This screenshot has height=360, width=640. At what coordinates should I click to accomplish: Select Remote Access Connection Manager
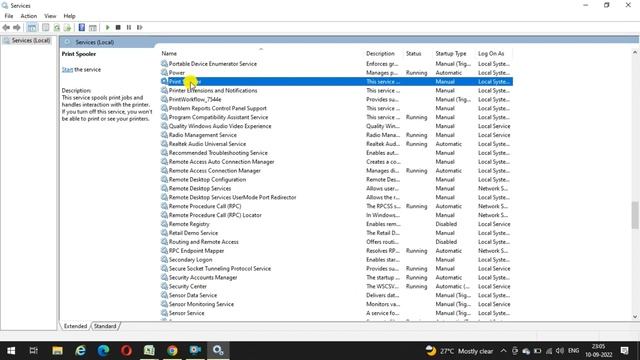point(215,171)
